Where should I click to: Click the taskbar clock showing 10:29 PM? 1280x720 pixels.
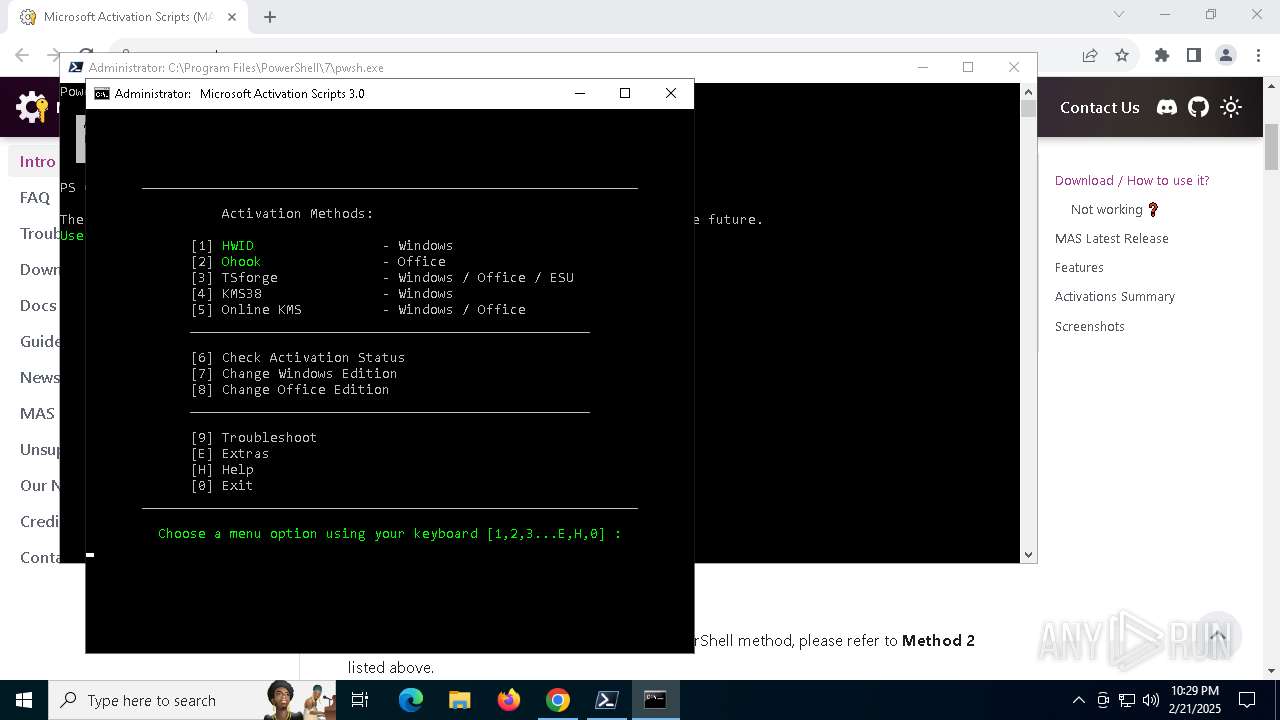click(x=1194, y=700)
